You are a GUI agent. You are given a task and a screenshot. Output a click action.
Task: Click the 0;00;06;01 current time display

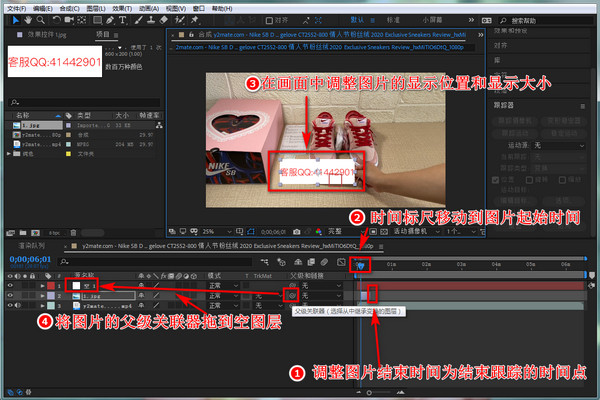(30, 259)
